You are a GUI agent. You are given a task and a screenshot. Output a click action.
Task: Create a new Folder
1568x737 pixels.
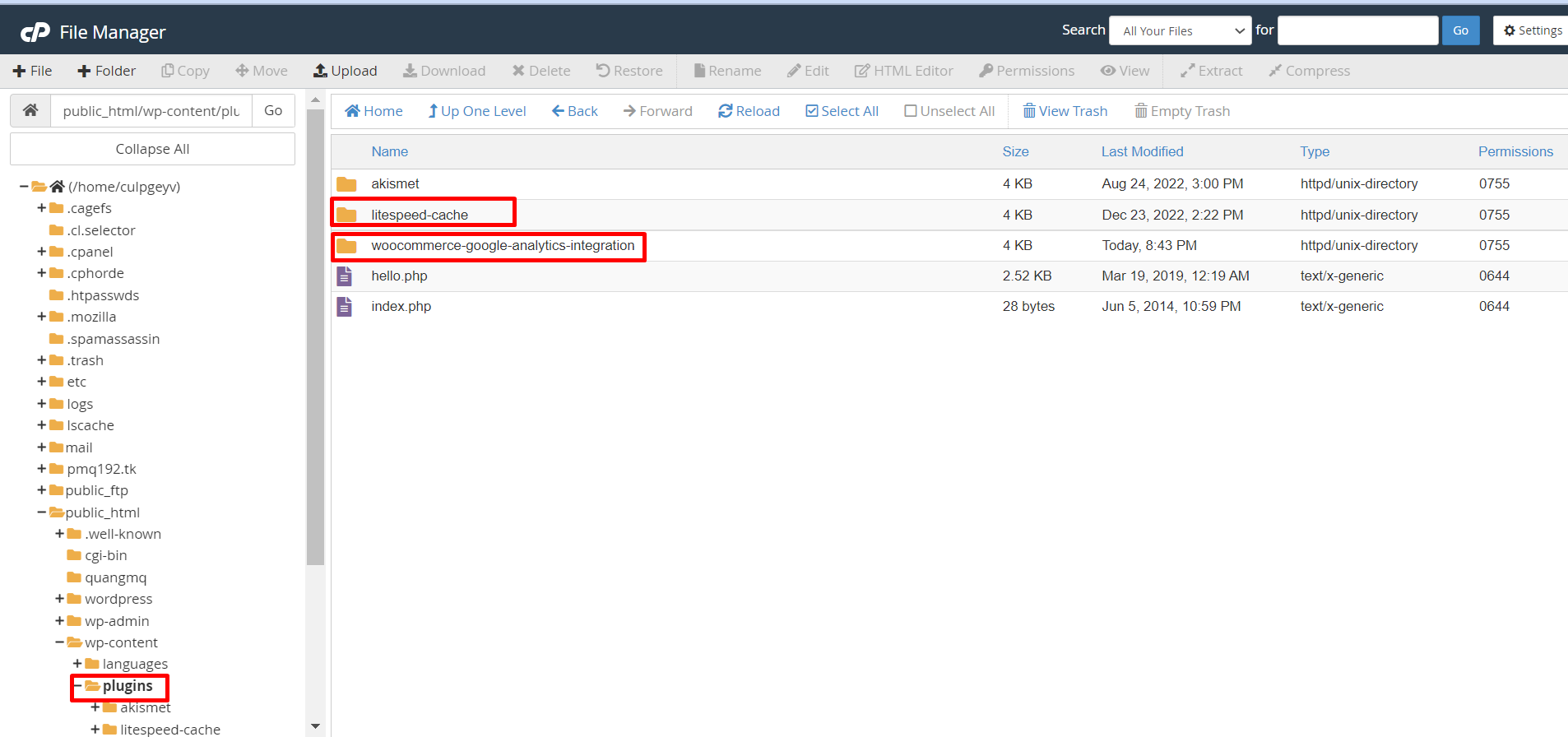(106, 71)
